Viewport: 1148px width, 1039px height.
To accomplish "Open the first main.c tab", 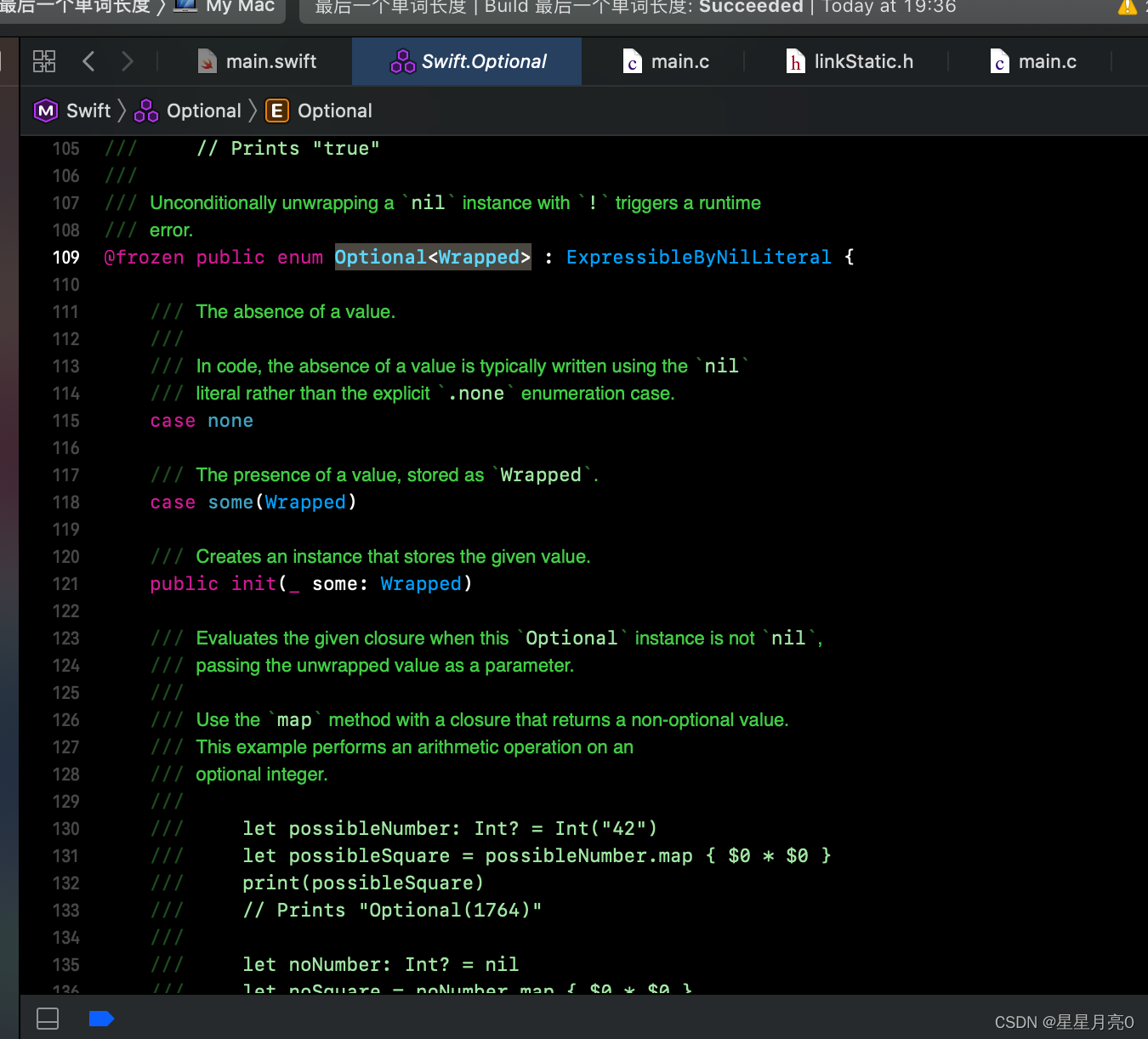I will coord(666,61).
